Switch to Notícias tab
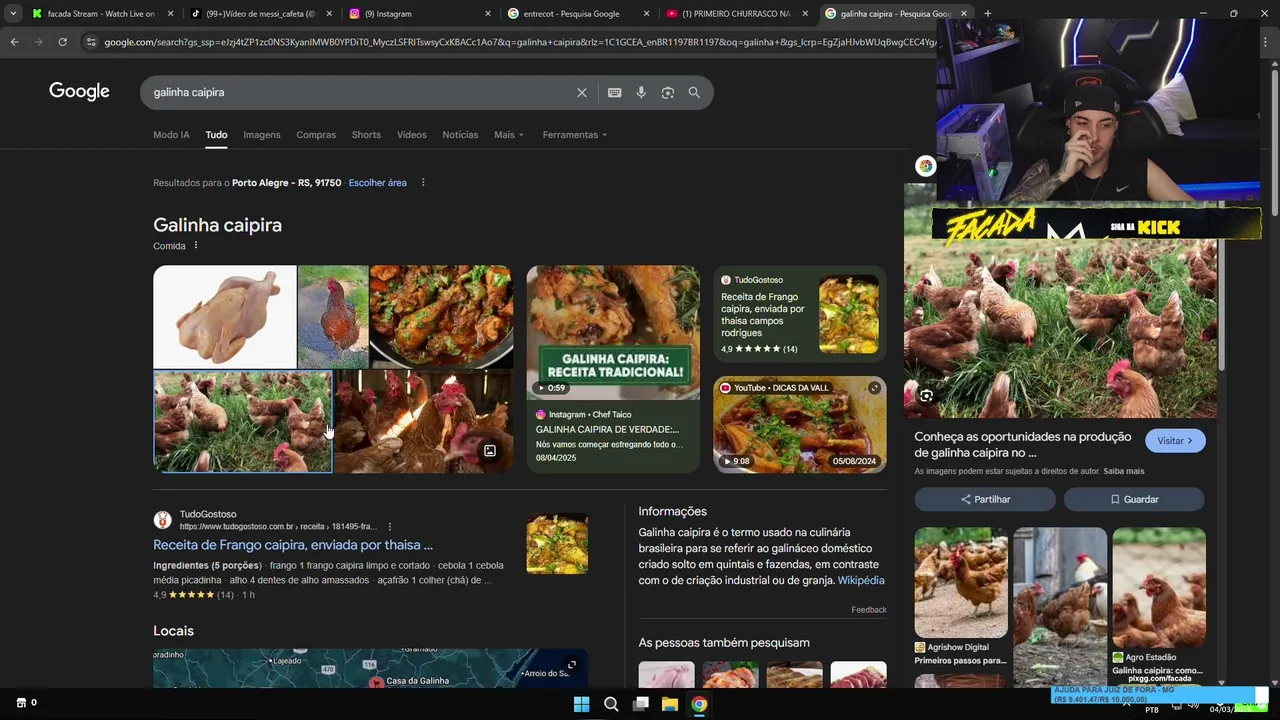1280x720 pixels. coord(460,134)
